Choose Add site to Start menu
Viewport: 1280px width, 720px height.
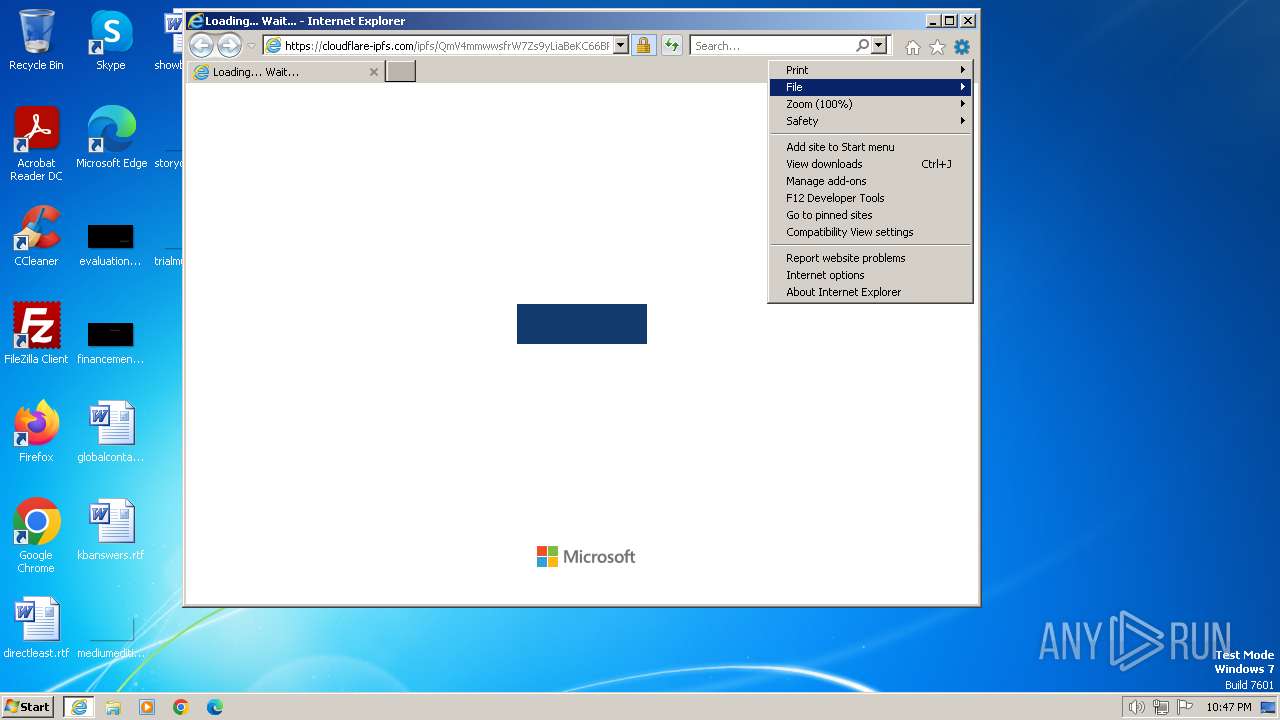[870, 147]
